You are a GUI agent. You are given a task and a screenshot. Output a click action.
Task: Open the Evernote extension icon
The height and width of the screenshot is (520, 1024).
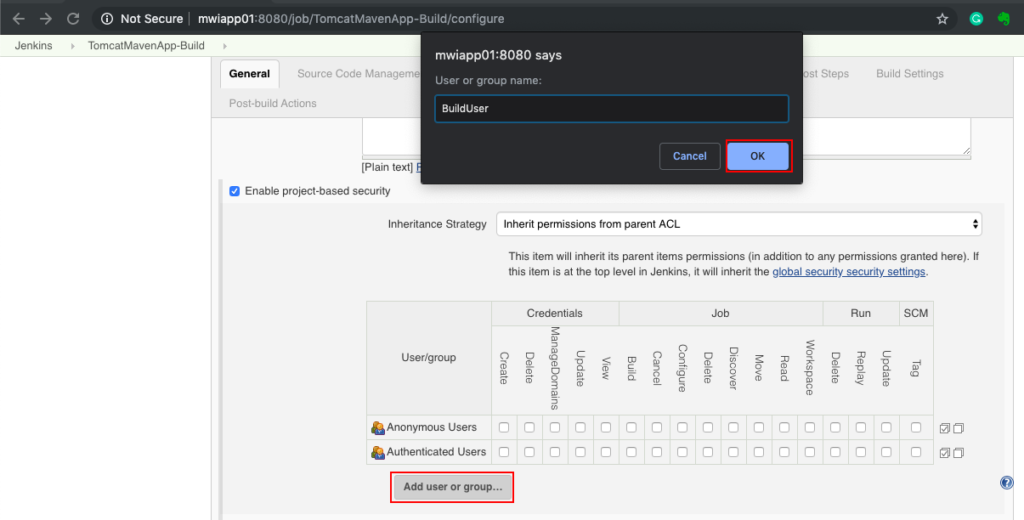tap(1003, 19)
